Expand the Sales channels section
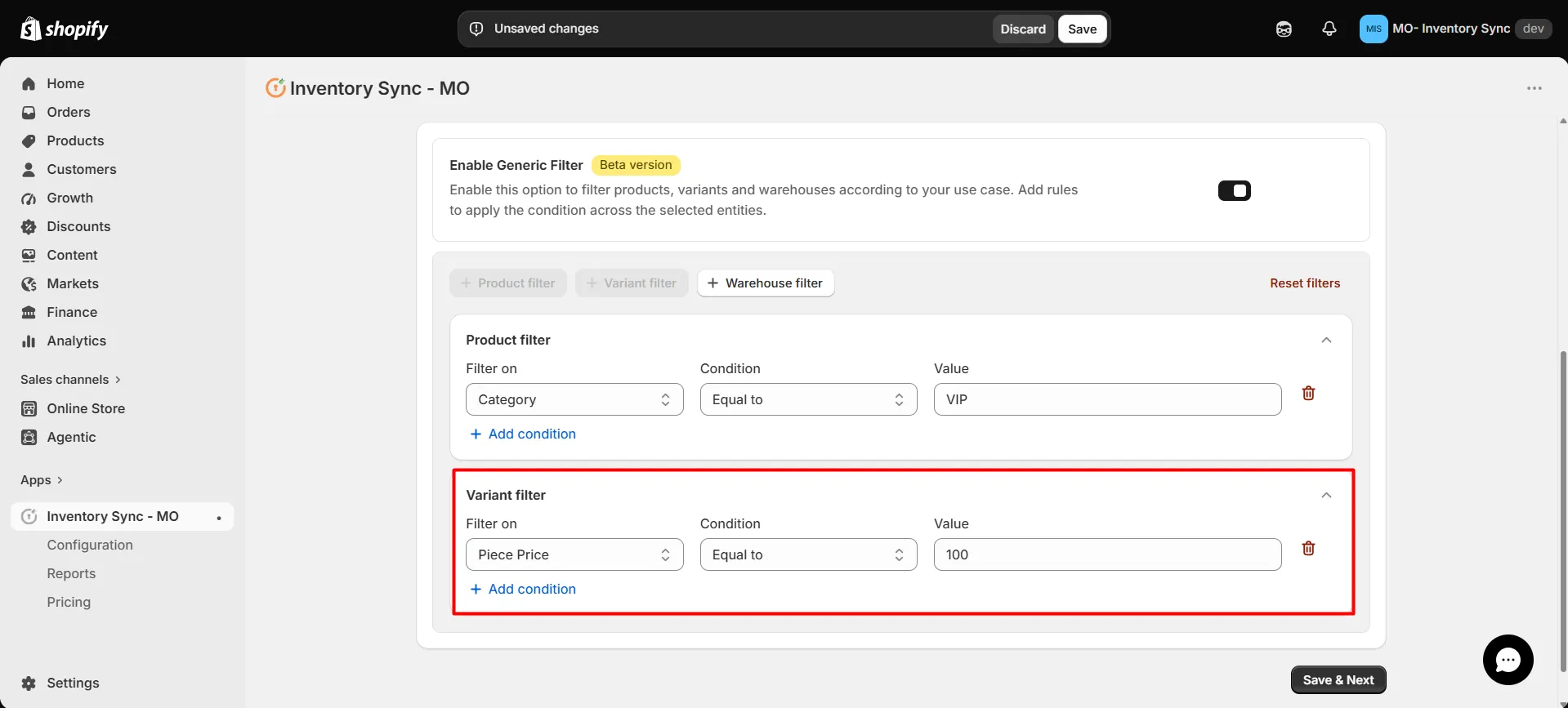This screenshot has height=708, width=1568. click(71, 380)
